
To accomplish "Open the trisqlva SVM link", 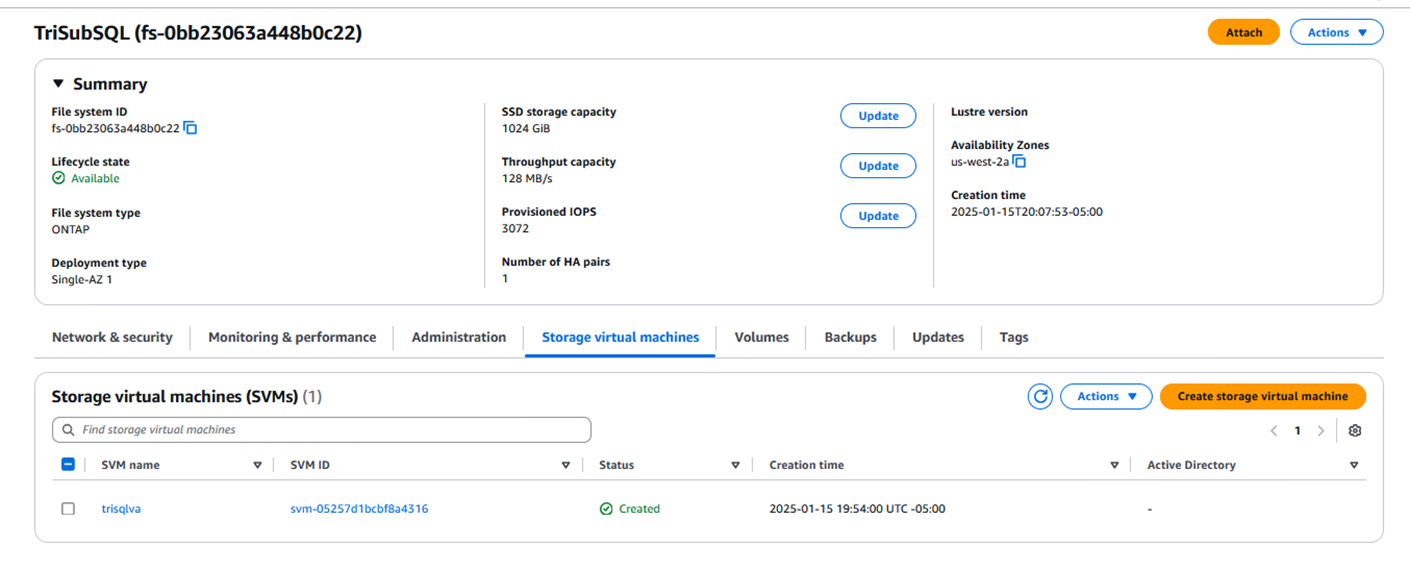I will tap(121, 509).
